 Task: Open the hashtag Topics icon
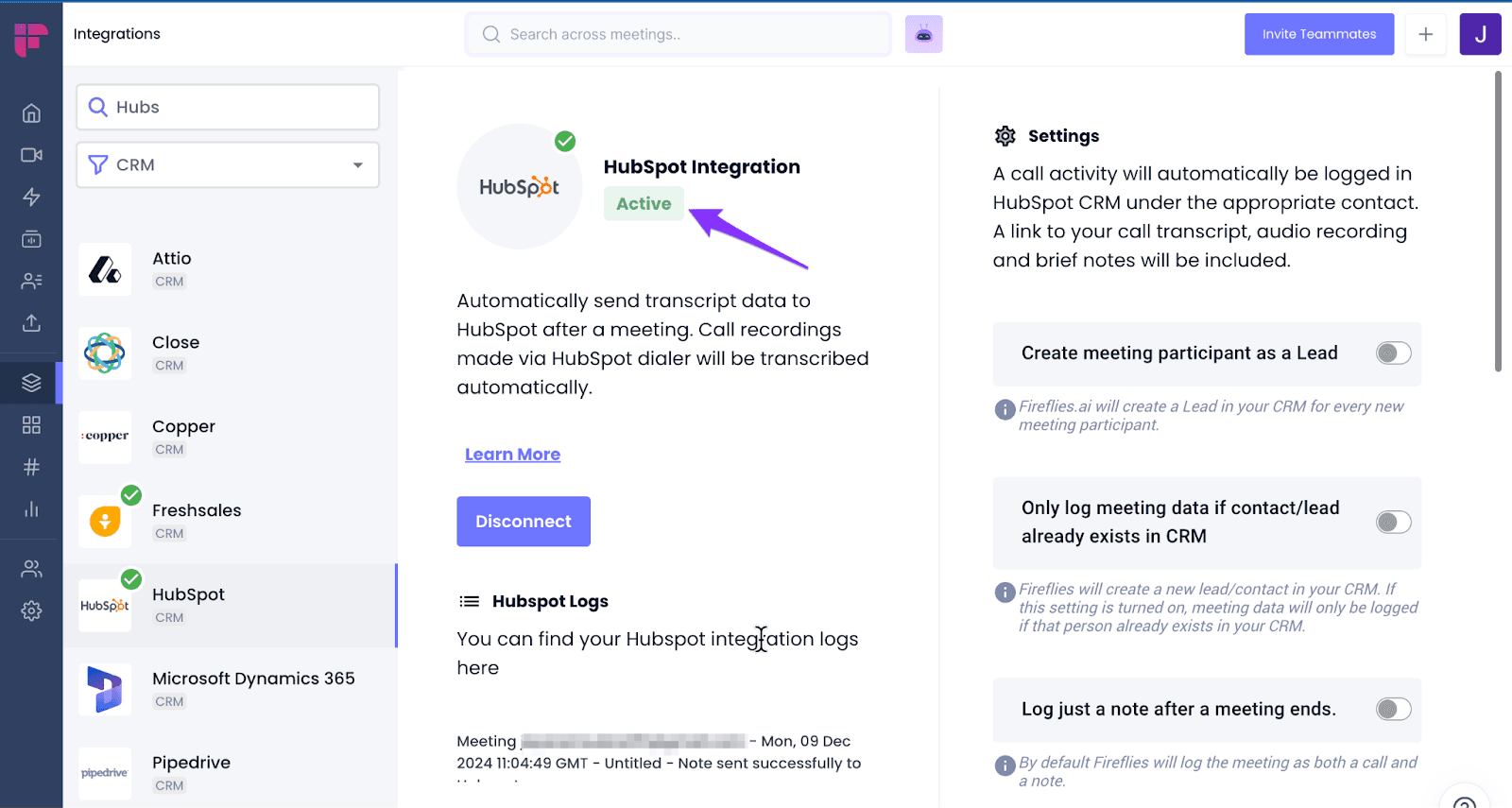pyautogui.click(x=31, y=467)
